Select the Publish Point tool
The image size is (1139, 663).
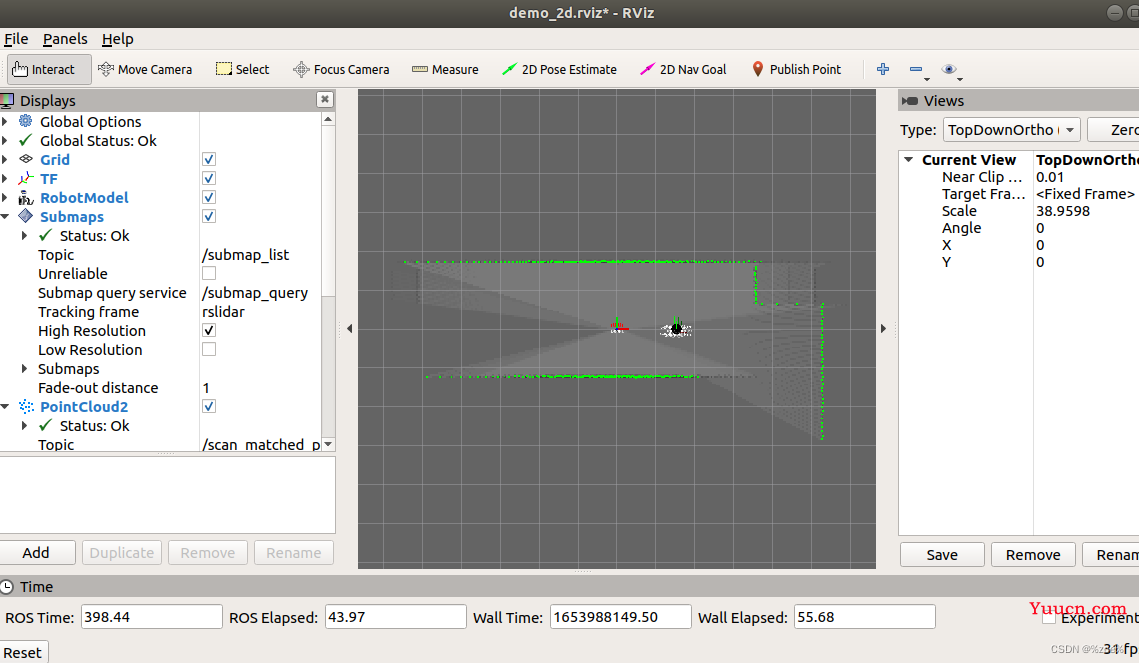pos(795,69)
